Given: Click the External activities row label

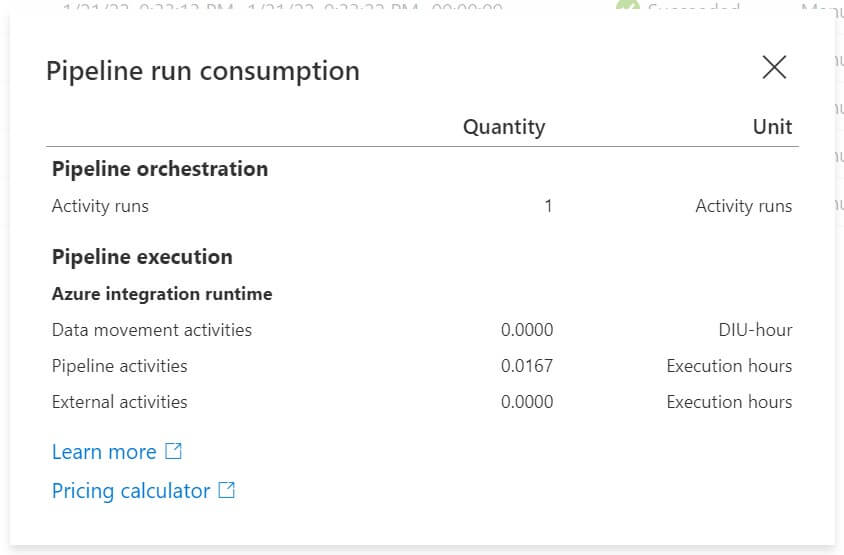Looking at the screenshot, I should tap(120, 402).
